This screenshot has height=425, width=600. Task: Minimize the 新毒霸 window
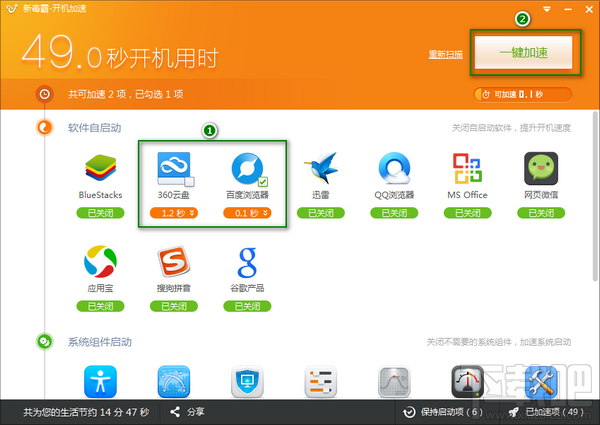coord(568,9)
